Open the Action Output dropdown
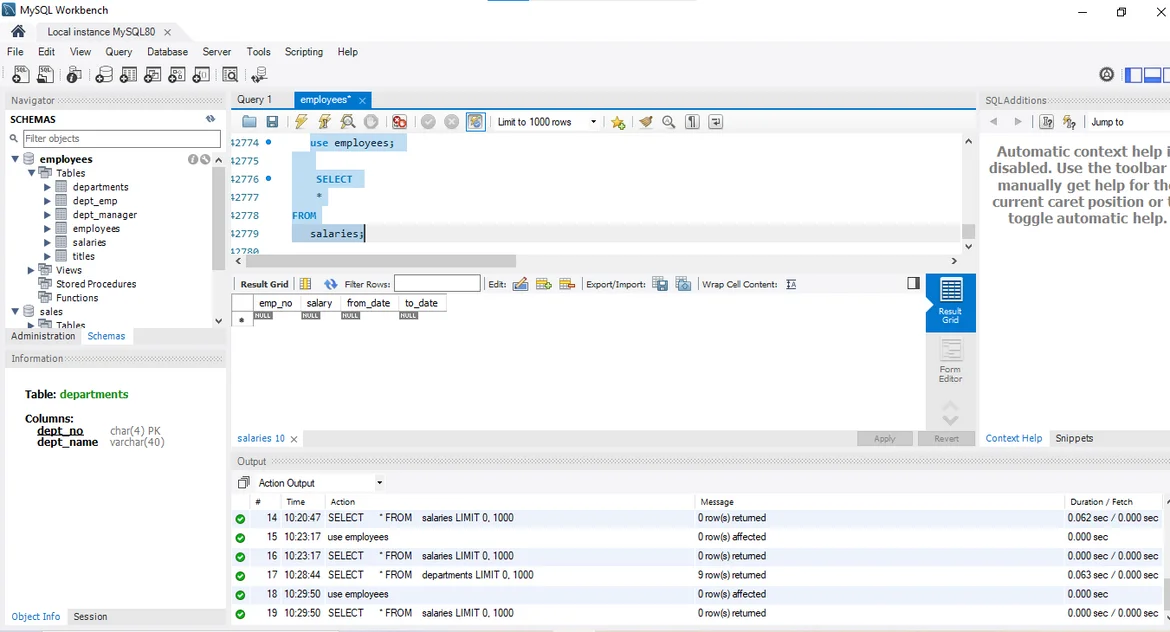 click(x=379, y=483)
